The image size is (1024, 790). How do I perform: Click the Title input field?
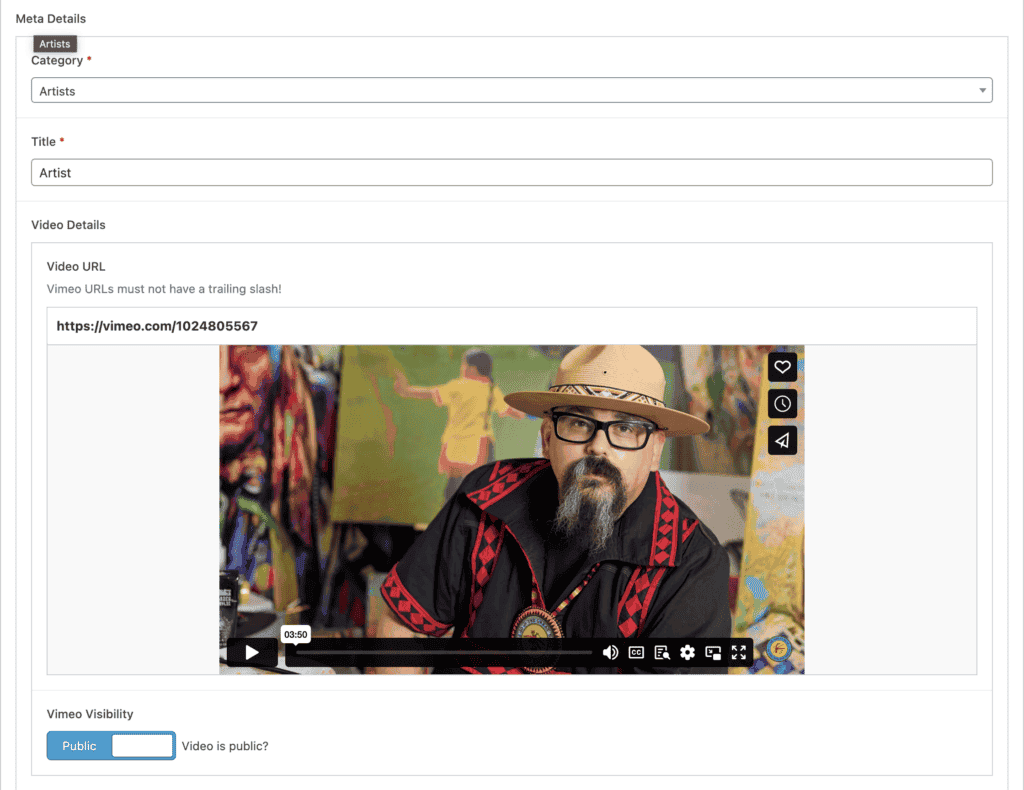[x=512, y=172]
